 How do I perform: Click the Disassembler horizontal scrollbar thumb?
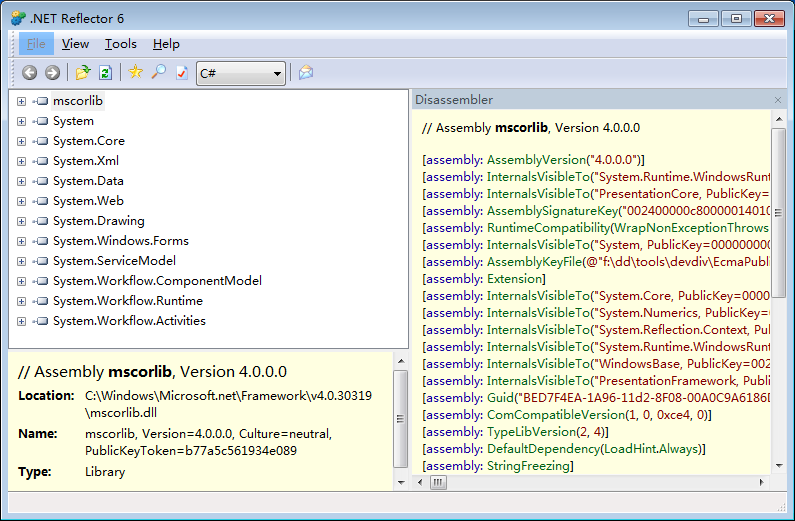pos(439,482)
